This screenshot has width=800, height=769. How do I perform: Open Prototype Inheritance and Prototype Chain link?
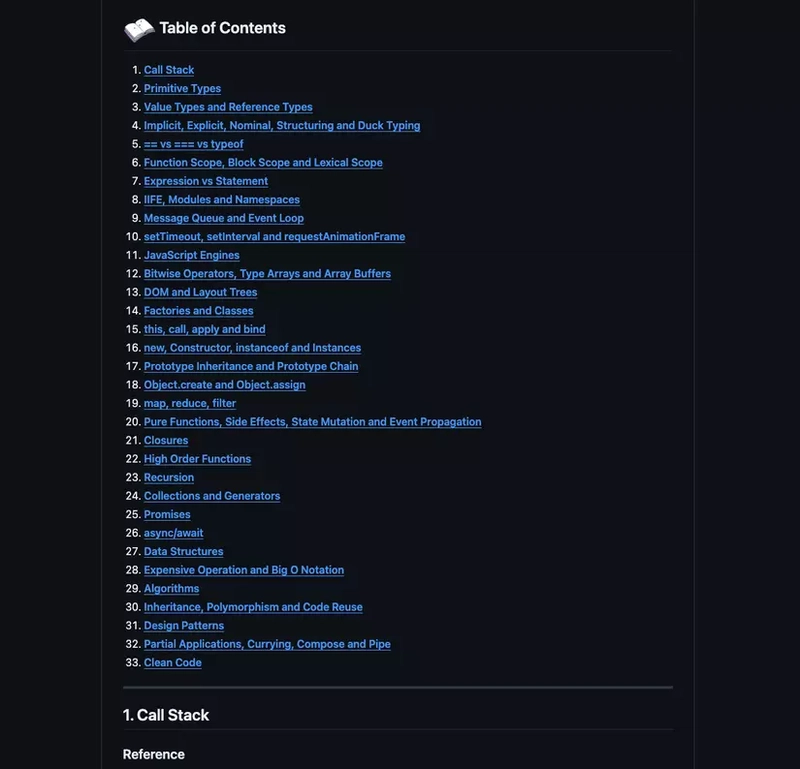(x=251, y=366)
